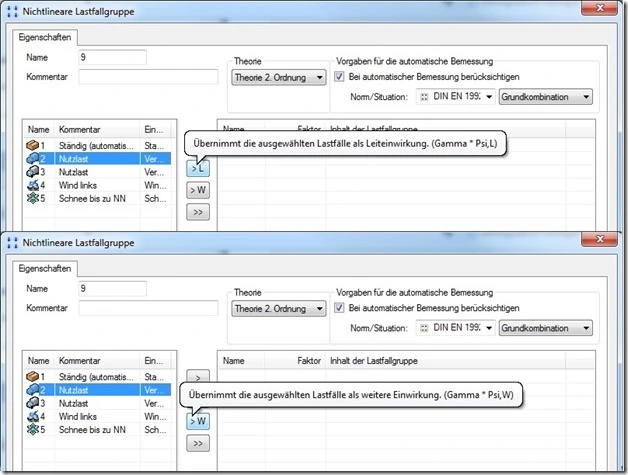Switch to 'Eigenschaften' tab in lower dialog
This screenshot has height=475, width=628.
coord(45,268)
